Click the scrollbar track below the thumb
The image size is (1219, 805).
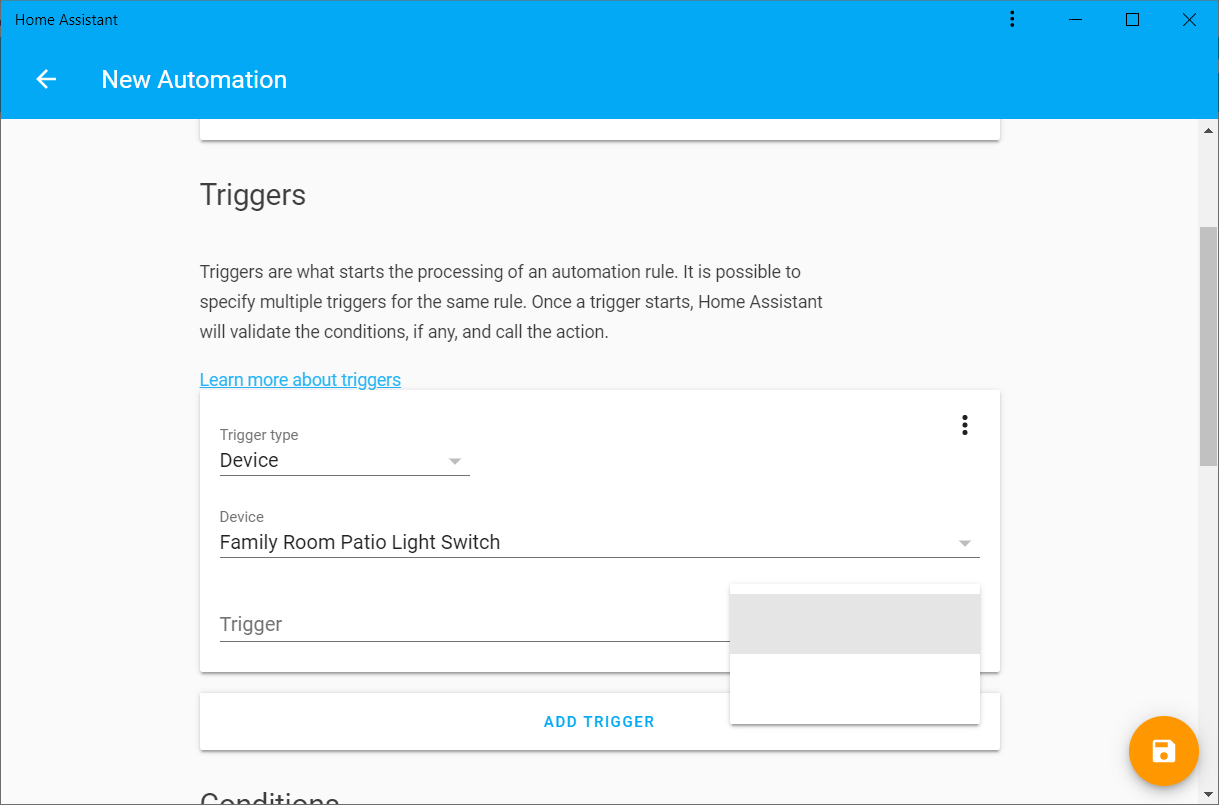click(x=1208, y=620)
